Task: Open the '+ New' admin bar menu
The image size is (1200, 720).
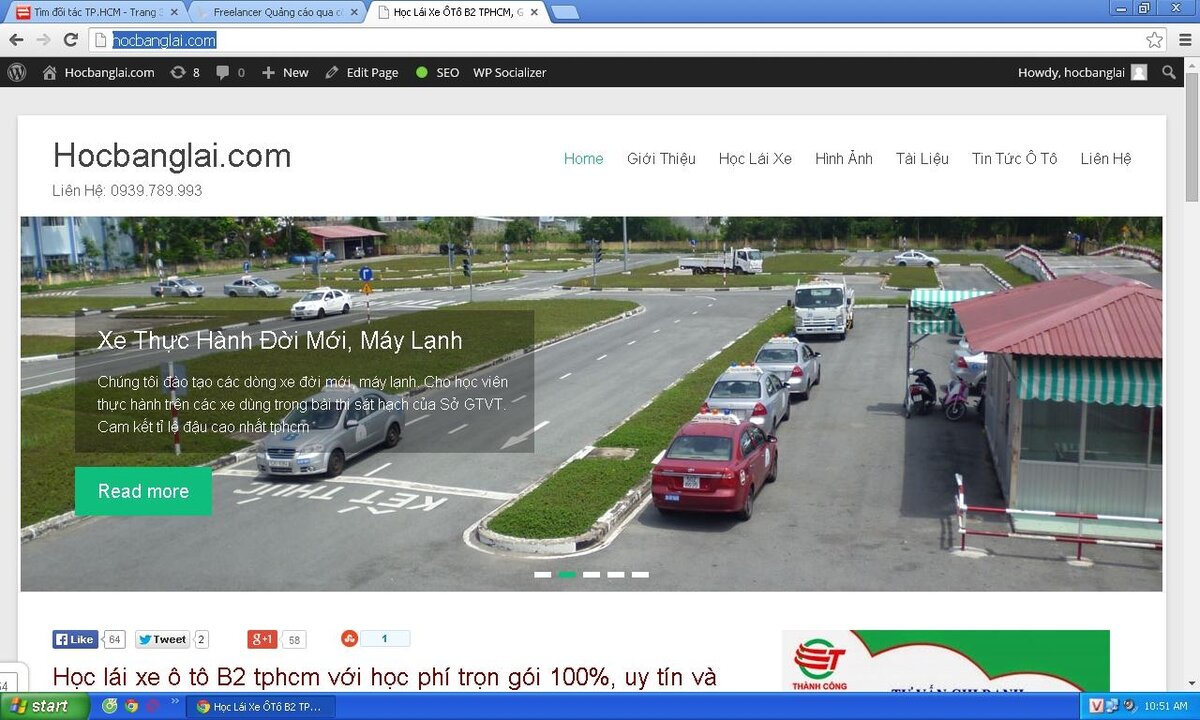Action: 285,72
